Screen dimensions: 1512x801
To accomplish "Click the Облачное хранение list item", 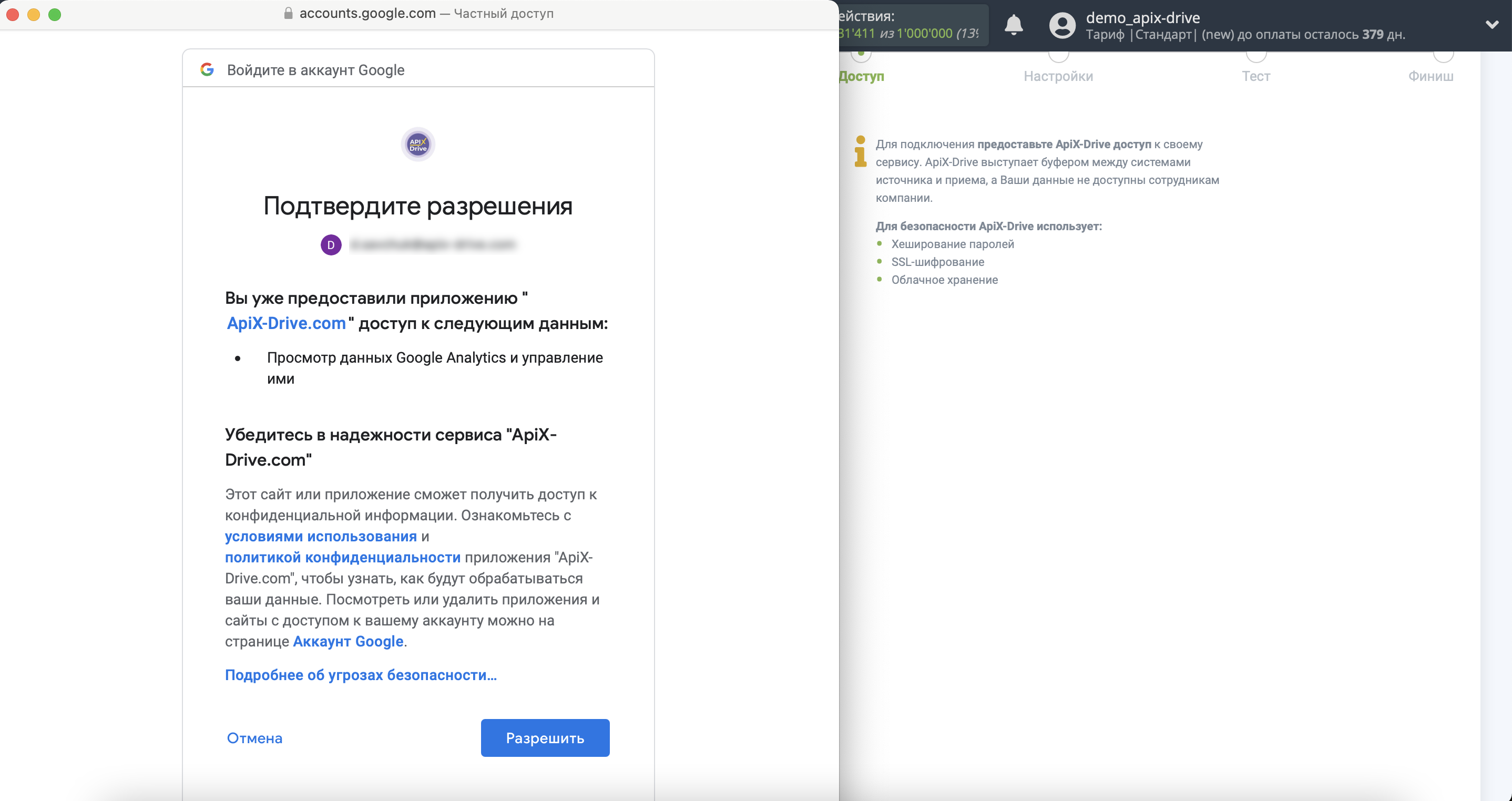I will click(x=944, y=280).
